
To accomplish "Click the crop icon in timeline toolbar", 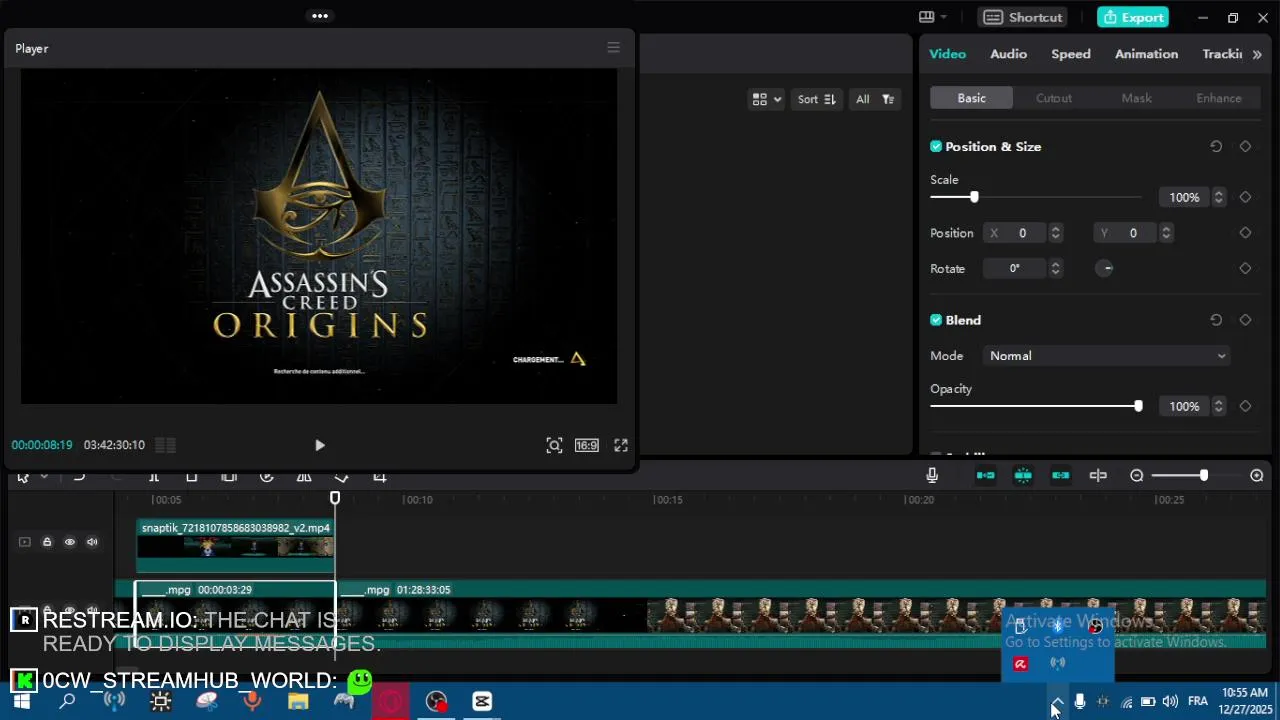I will click(379, 476).
